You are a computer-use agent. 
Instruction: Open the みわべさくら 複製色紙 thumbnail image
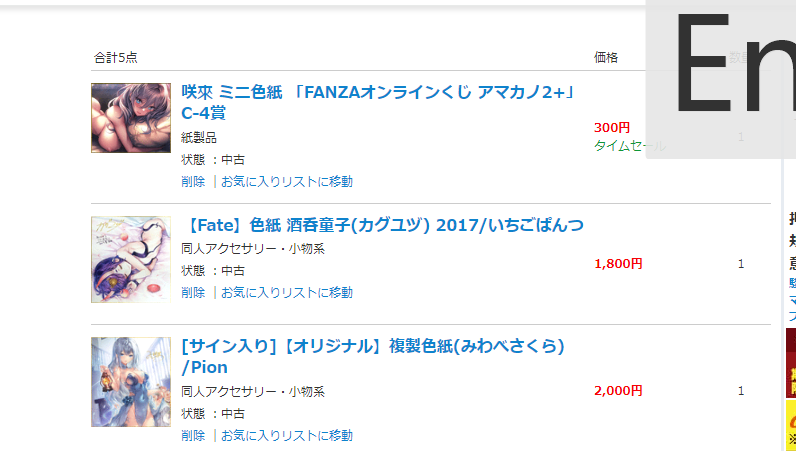click(131, 382)
